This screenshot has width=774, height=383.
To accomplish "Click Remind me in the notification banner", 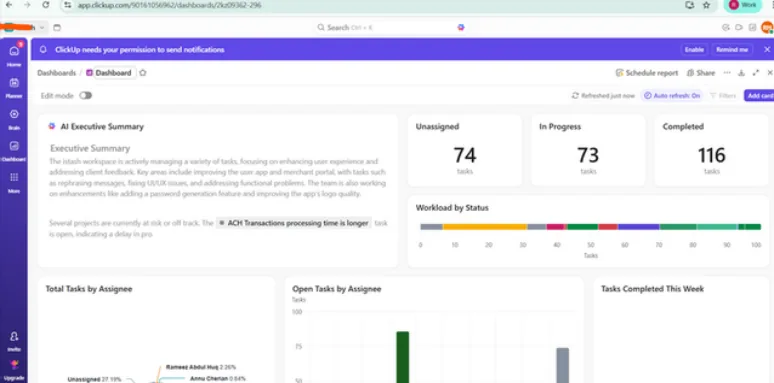I will (732, 50).
